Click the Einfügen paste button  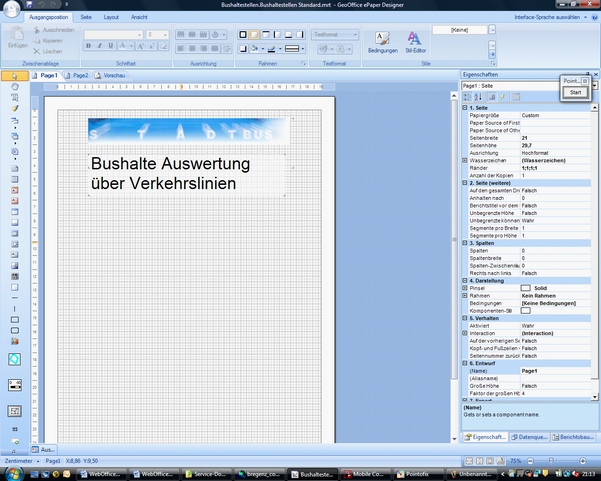(18, 38)
